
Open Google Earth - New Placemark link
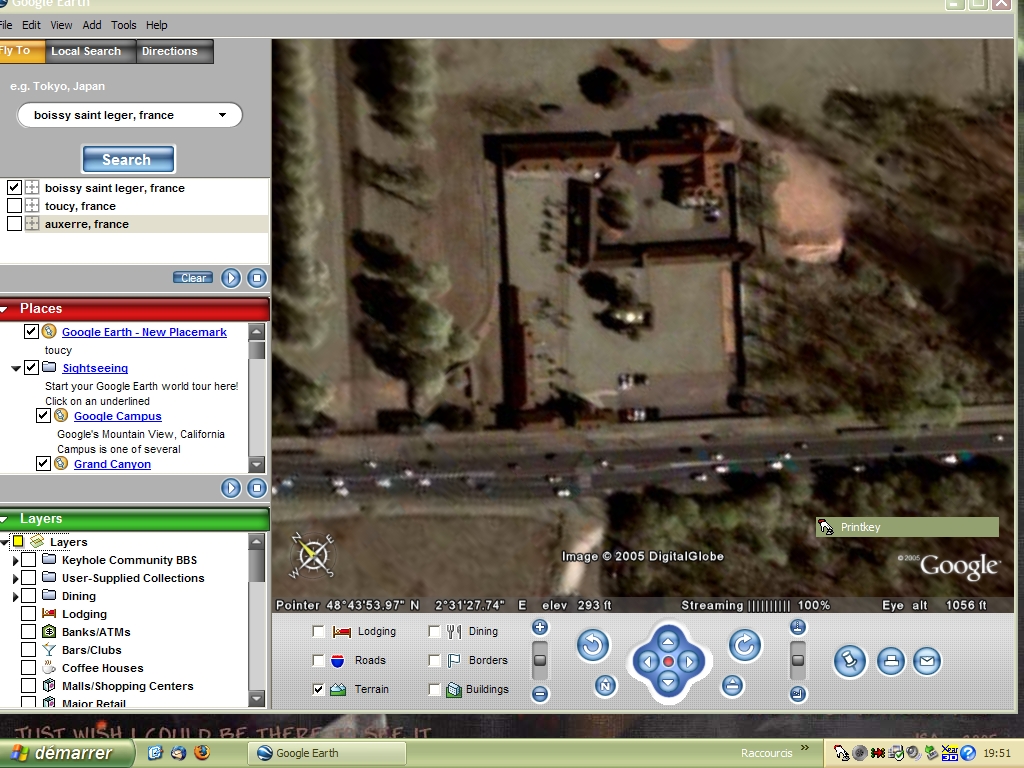coord(144,332)
